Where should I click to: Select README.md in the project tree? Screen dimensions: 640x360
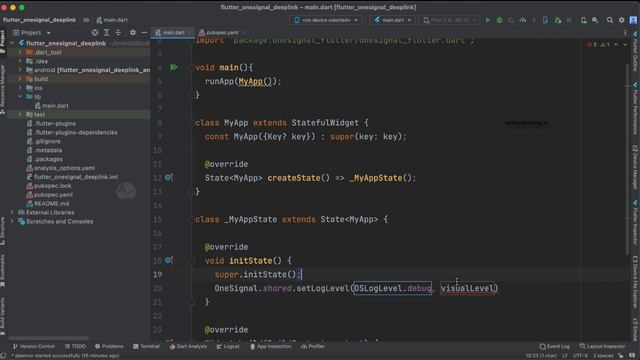tap(47, 203)
